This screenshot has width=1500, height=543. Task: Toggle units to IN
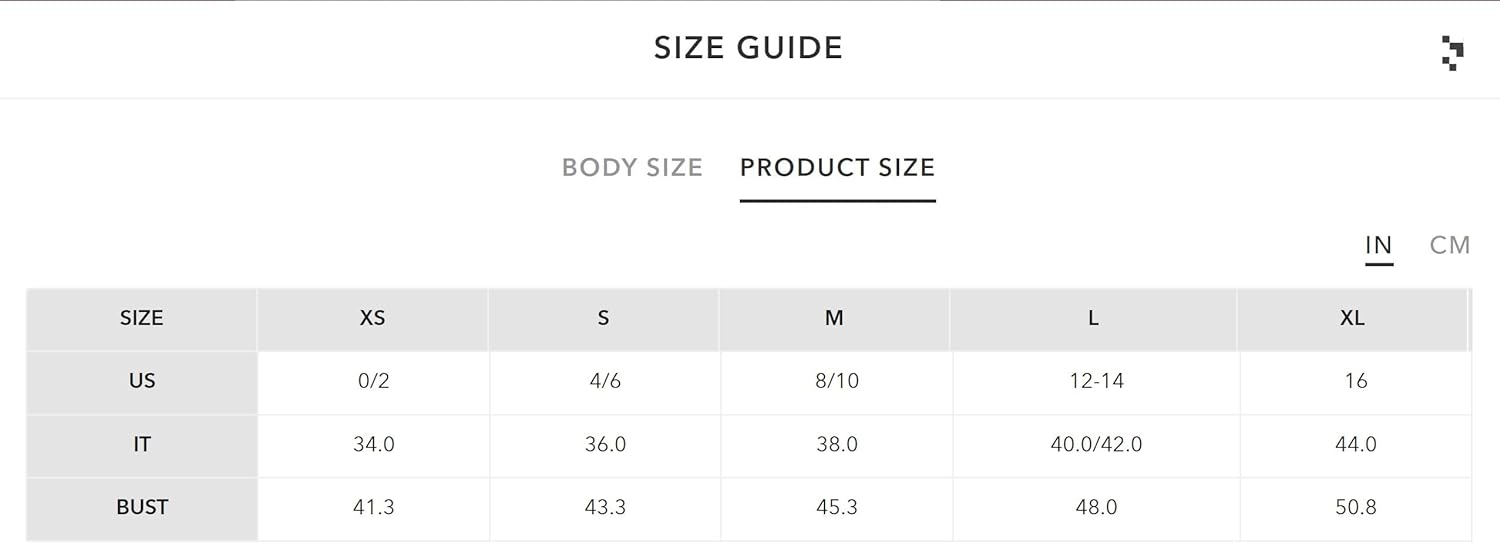(1379, 245)
